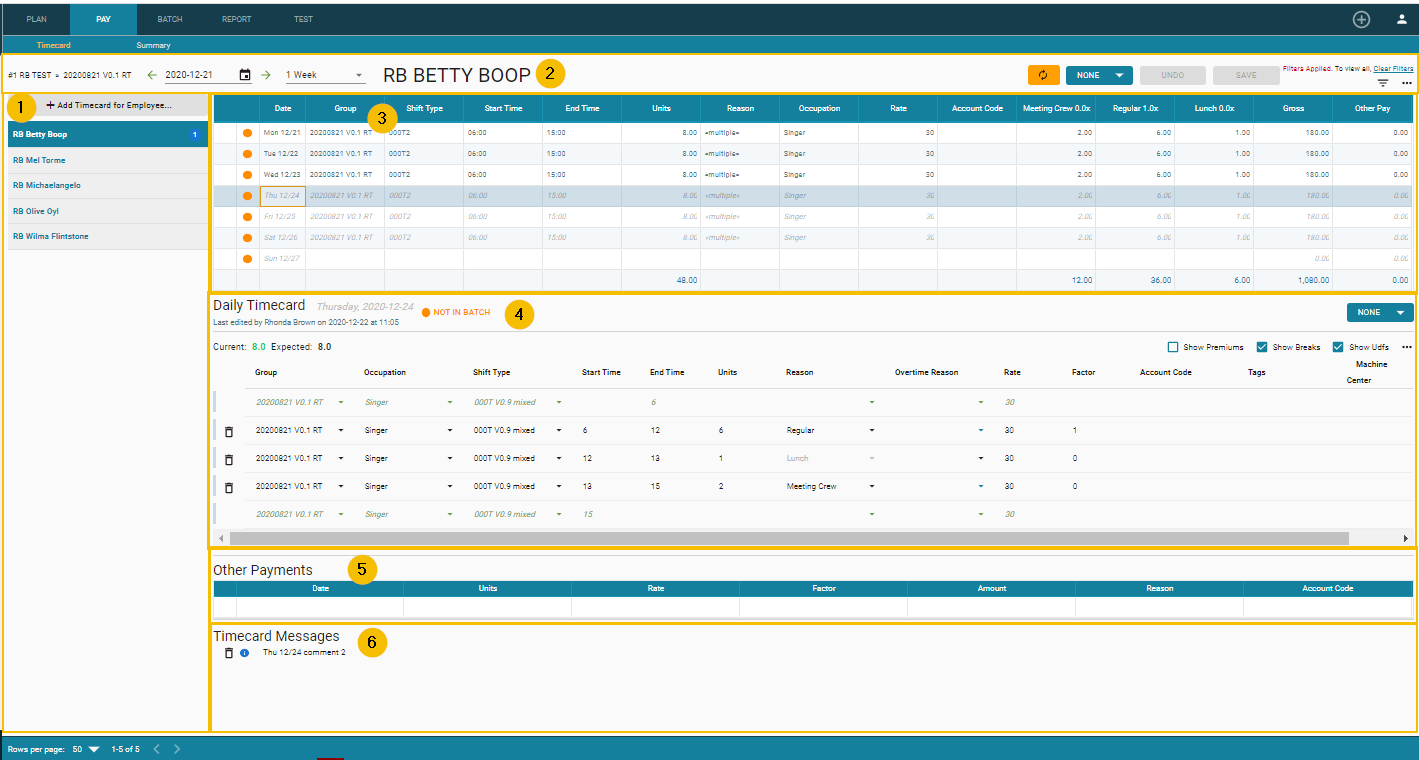Click the add (plus circle) icon in top bar

(1361, 19)
